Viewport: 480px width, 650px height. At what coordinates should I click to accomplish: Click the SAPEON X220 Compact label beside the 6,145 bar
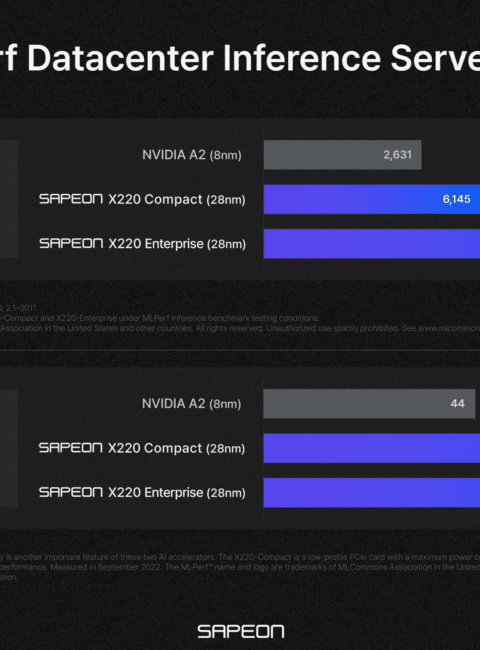click(x=142, y=199)
